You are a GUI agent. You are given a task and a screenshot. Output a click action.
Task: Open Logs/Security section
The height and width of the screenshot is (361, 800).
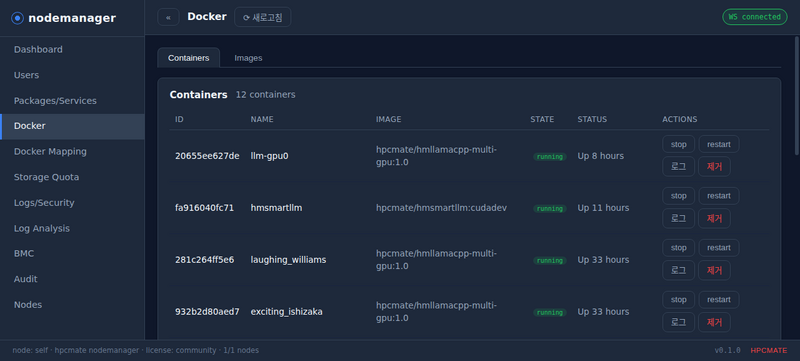point(72,202)
